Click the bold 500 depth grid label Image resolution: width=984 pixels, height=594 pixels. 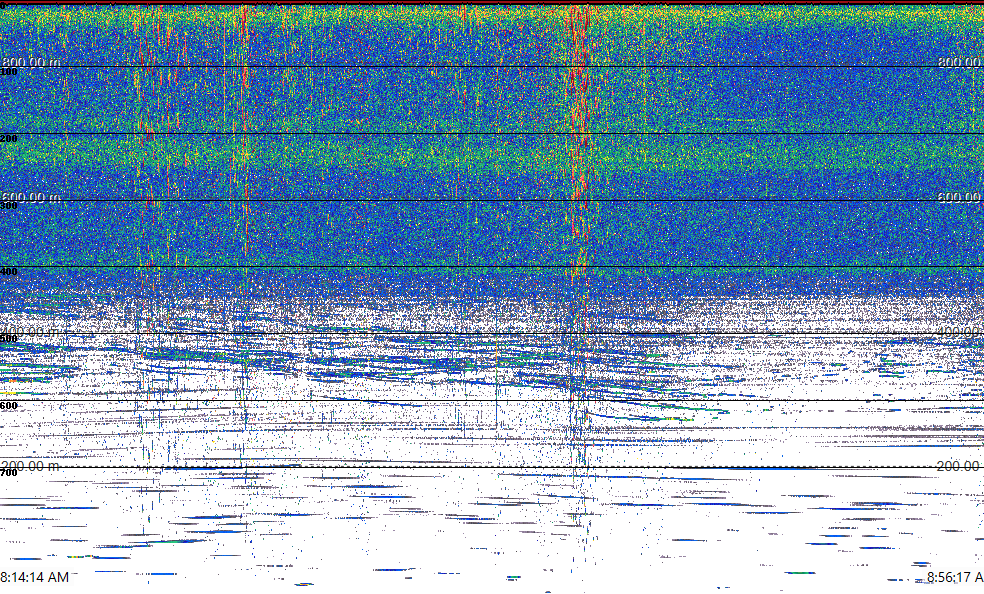coord(9,339)
